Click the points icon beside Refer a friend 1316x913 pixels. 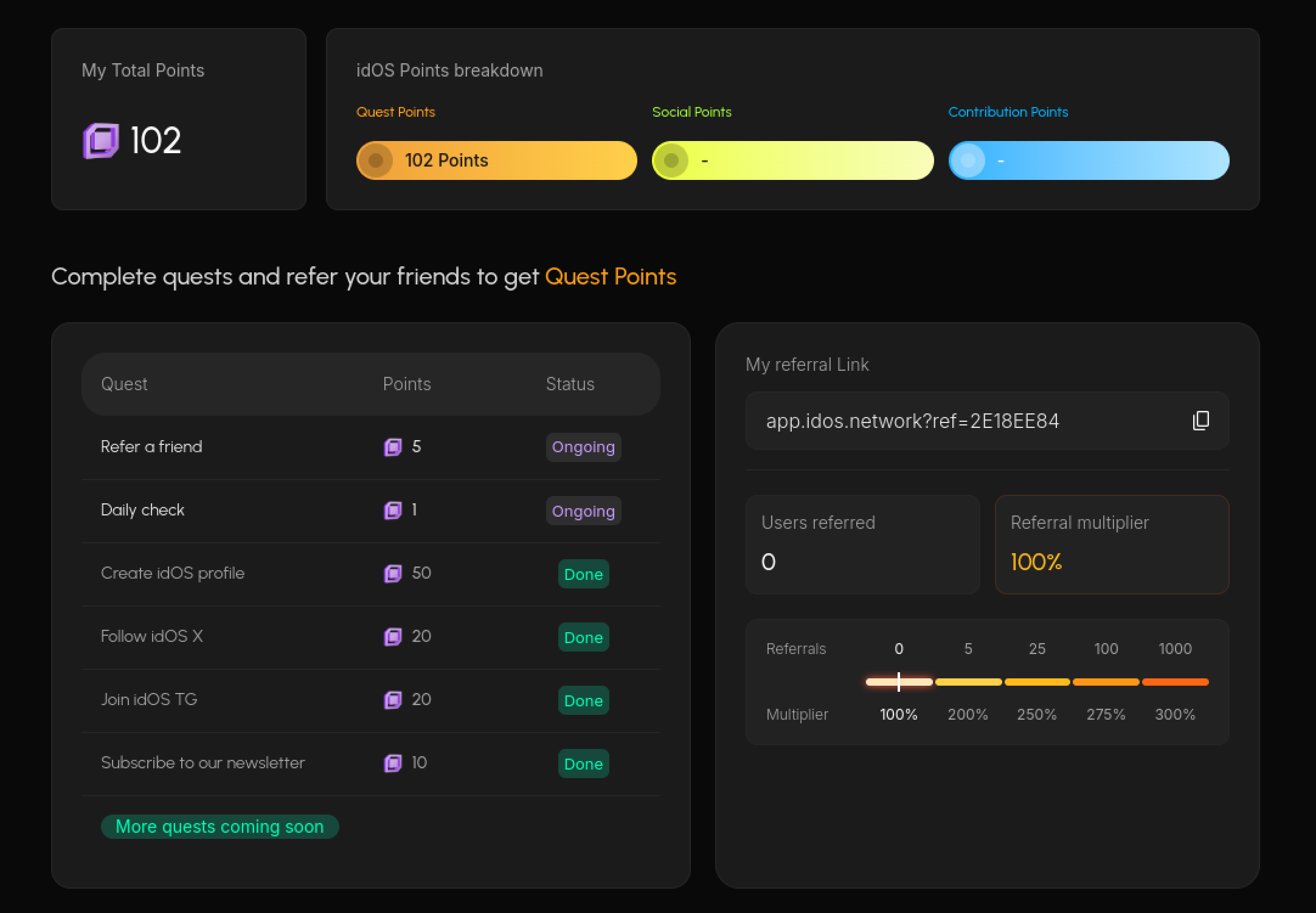point(393,447)
